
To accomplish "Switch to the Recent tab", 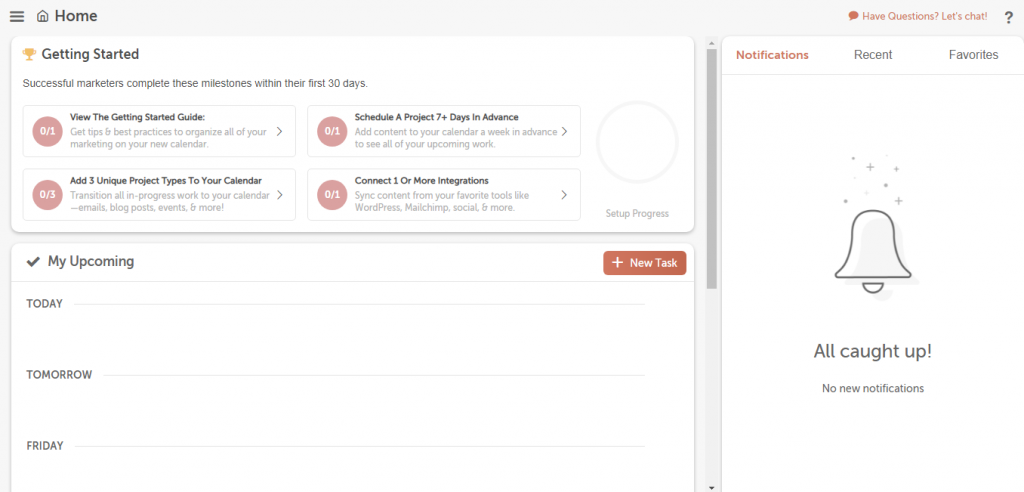I will pos(872,55).
